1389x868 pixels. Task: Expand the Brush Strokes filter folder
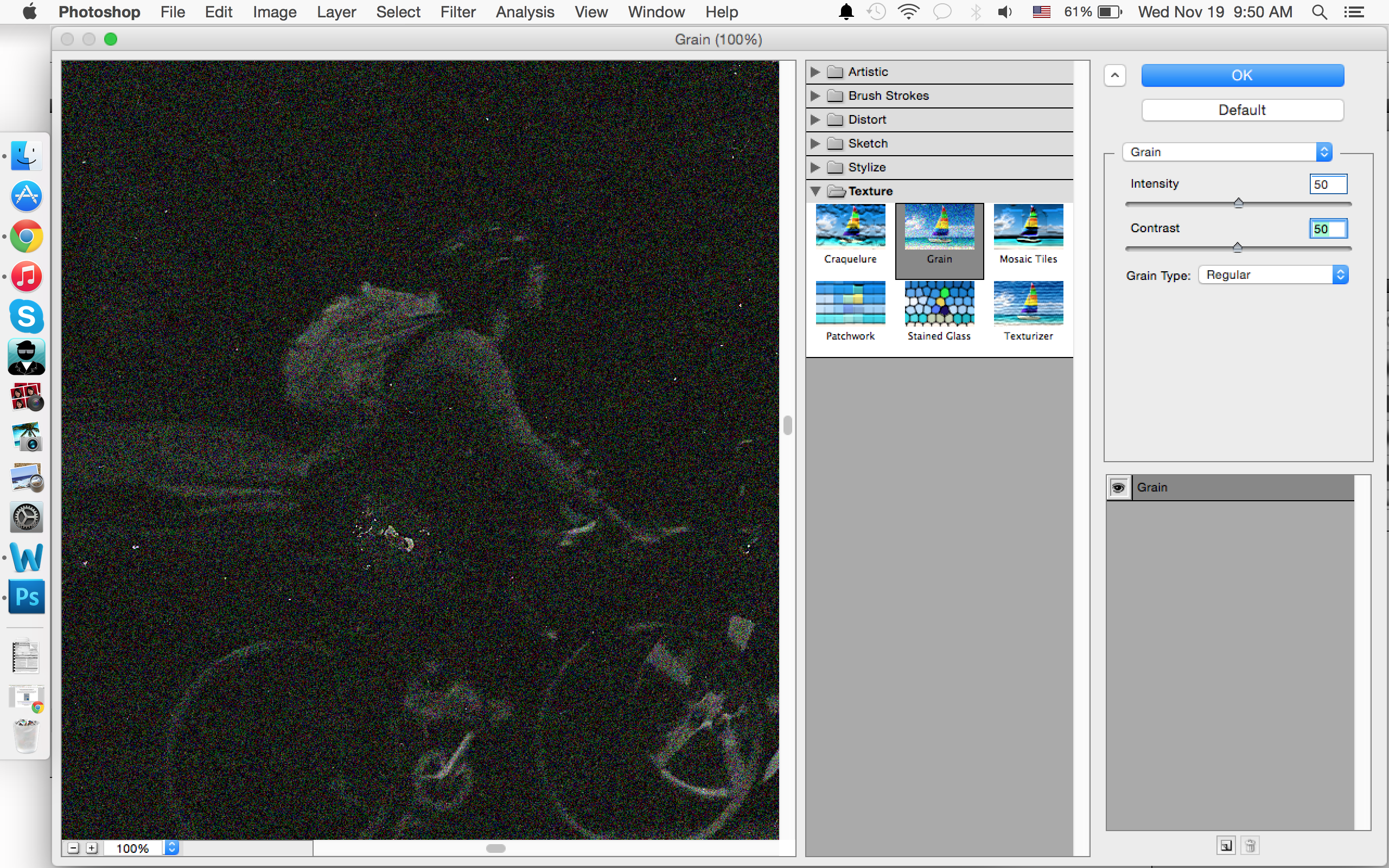[814, 96]
